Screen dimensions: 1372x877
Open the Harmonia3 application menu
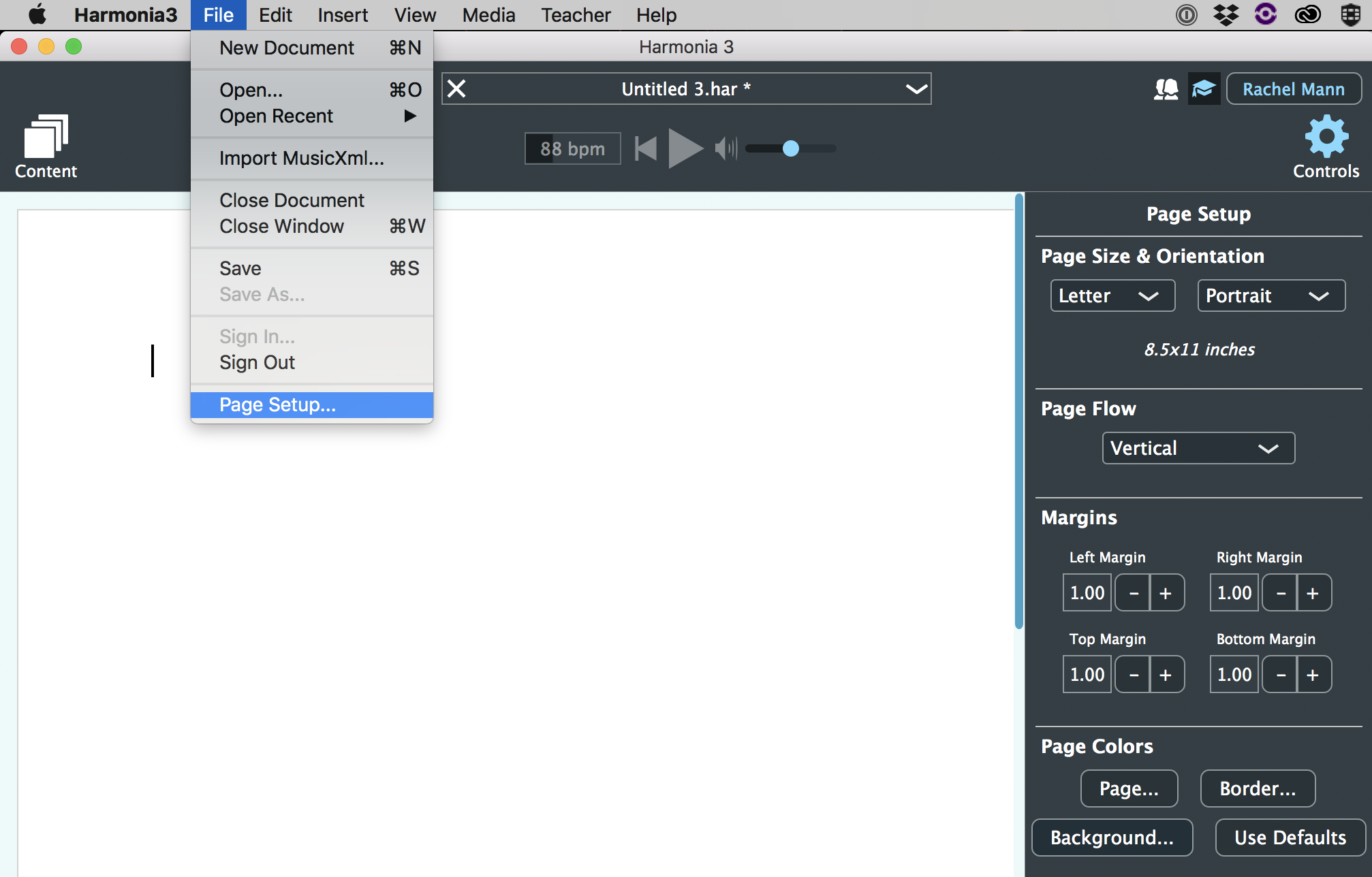pyautogui.click(x=125, y=14)
